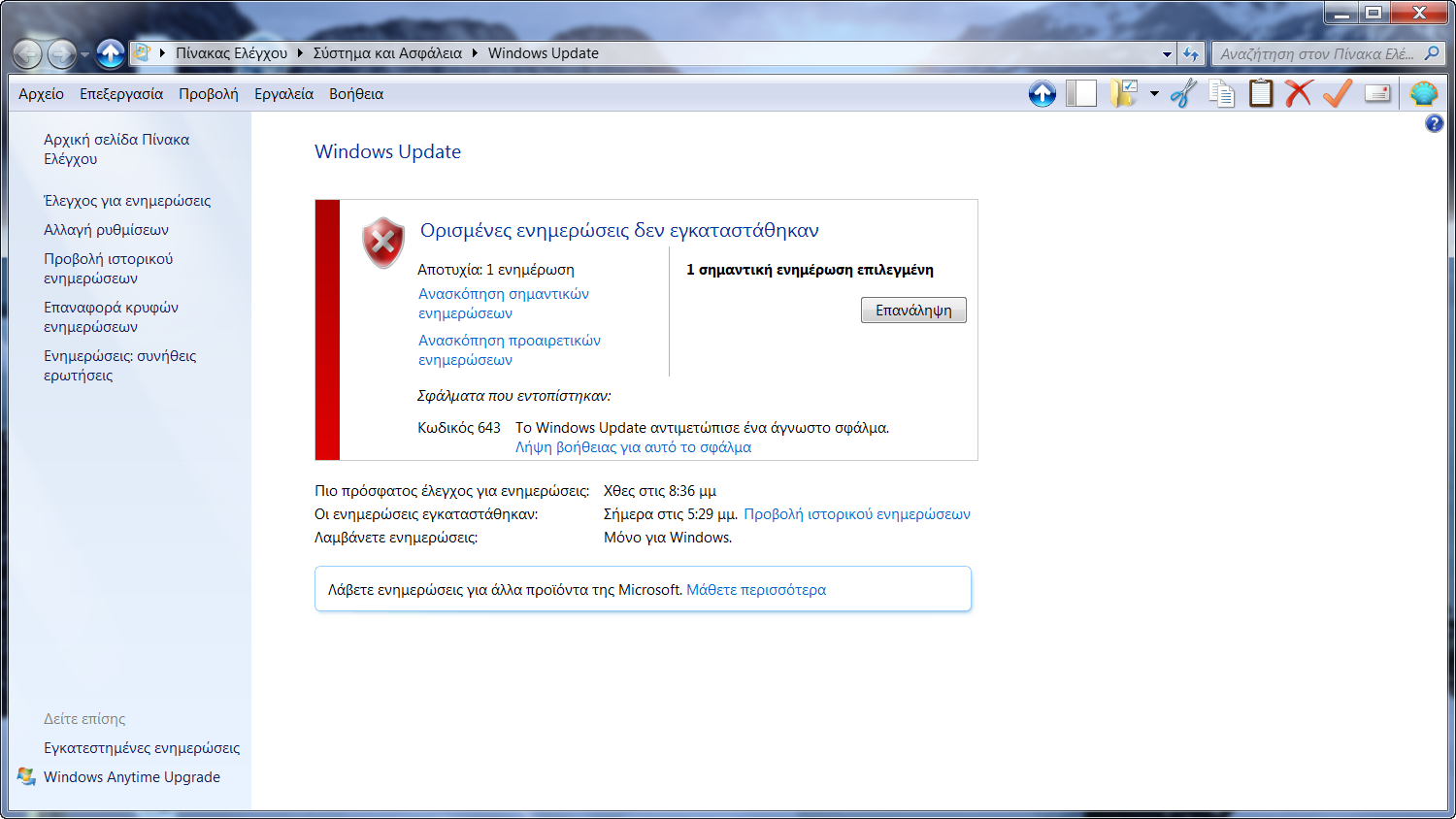Click the Forward navigation arrow
This screenshot has height=819, width=1456.
click(61, 53)
